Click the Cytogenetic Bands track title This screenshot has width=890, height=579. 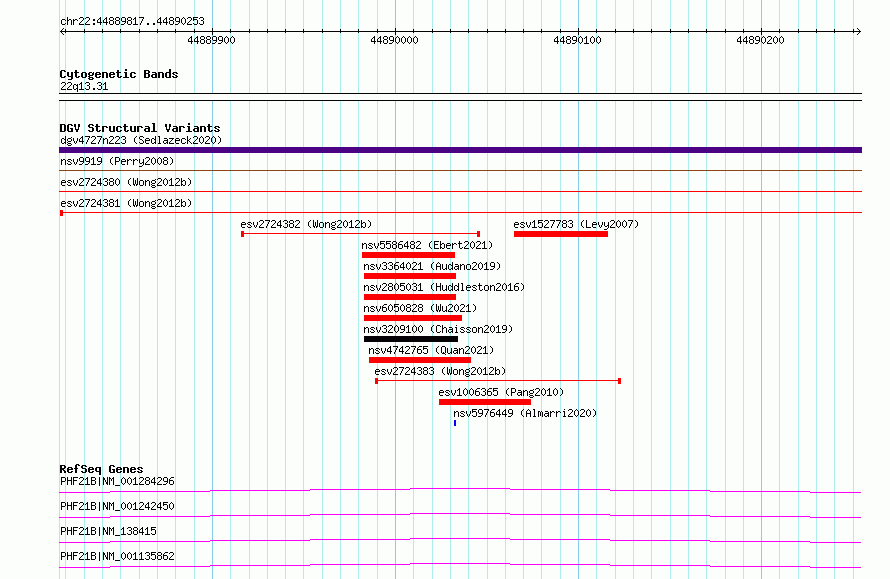pyautogui.click(x=119, y=74)
